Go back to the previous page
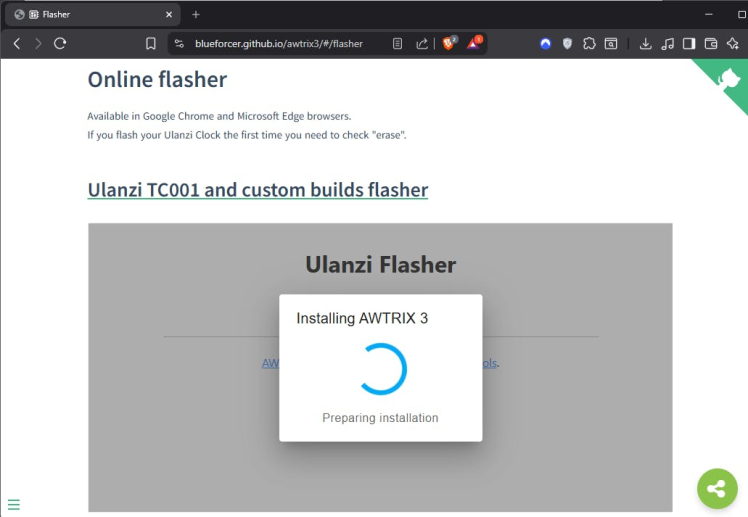The height and width of the screenshot is (517, 748). [17, 44]
